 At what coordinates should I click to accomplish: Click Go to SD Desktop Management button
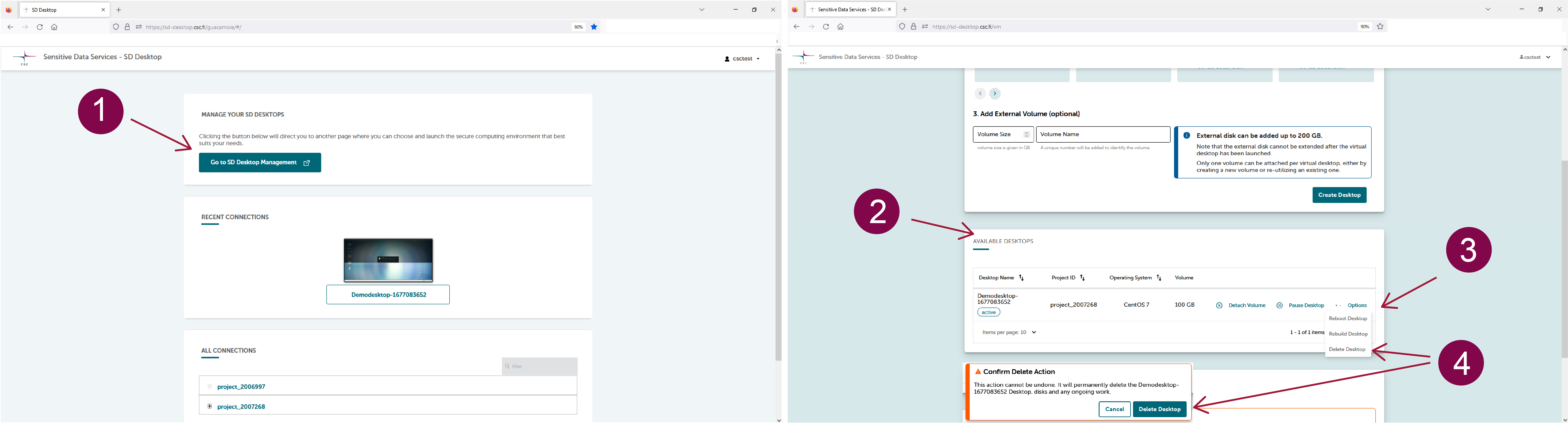(260, 163)
